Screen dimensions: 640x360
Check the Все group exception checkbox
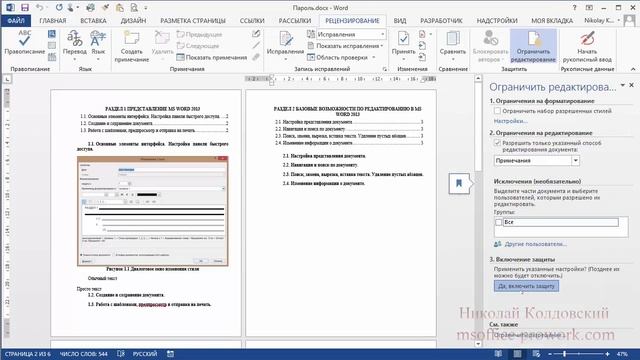pos(498,222)
